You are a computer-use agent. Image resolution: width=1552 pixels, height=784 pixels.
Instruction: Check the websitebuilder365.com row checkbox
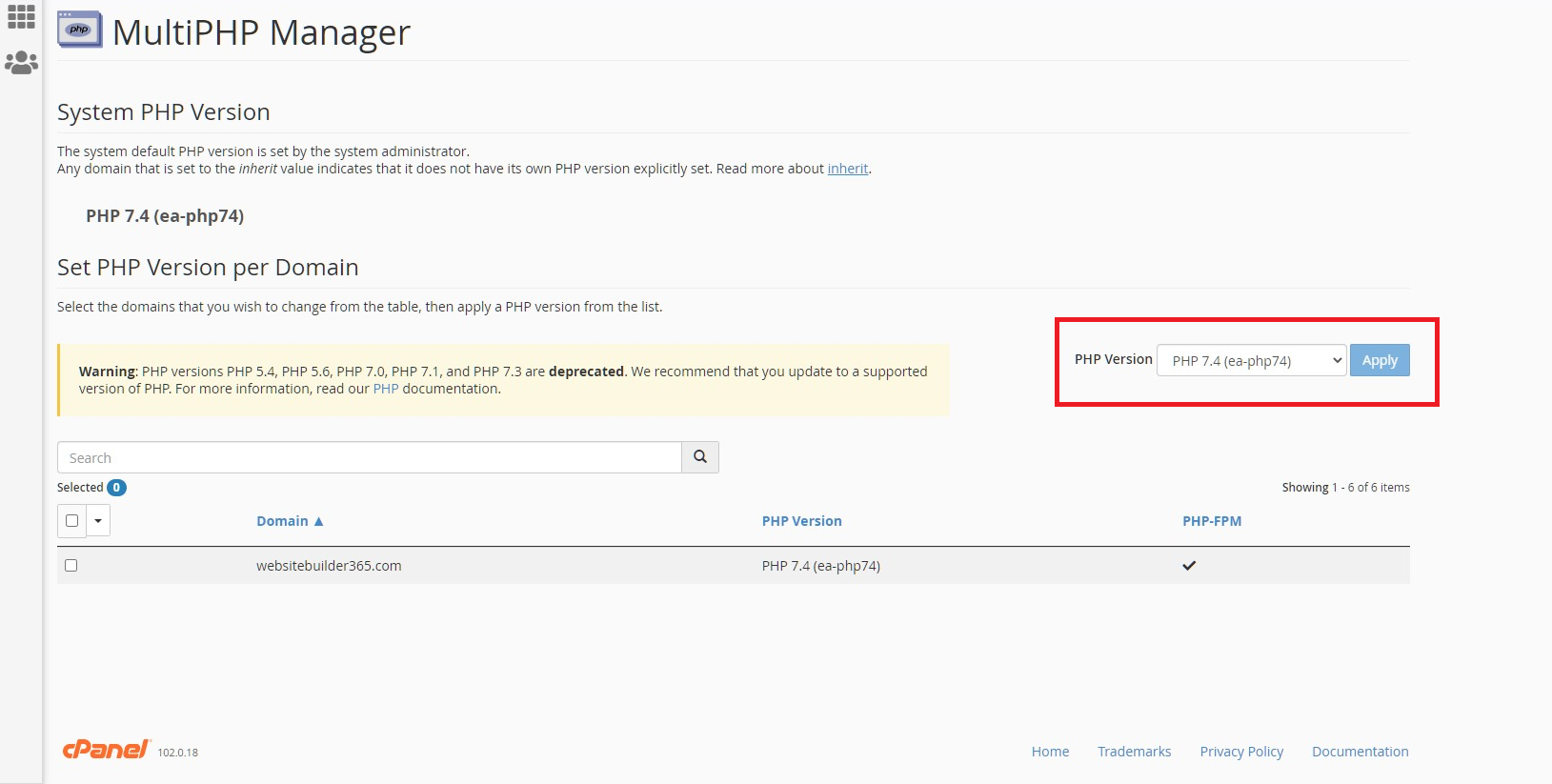click(71, 566)
